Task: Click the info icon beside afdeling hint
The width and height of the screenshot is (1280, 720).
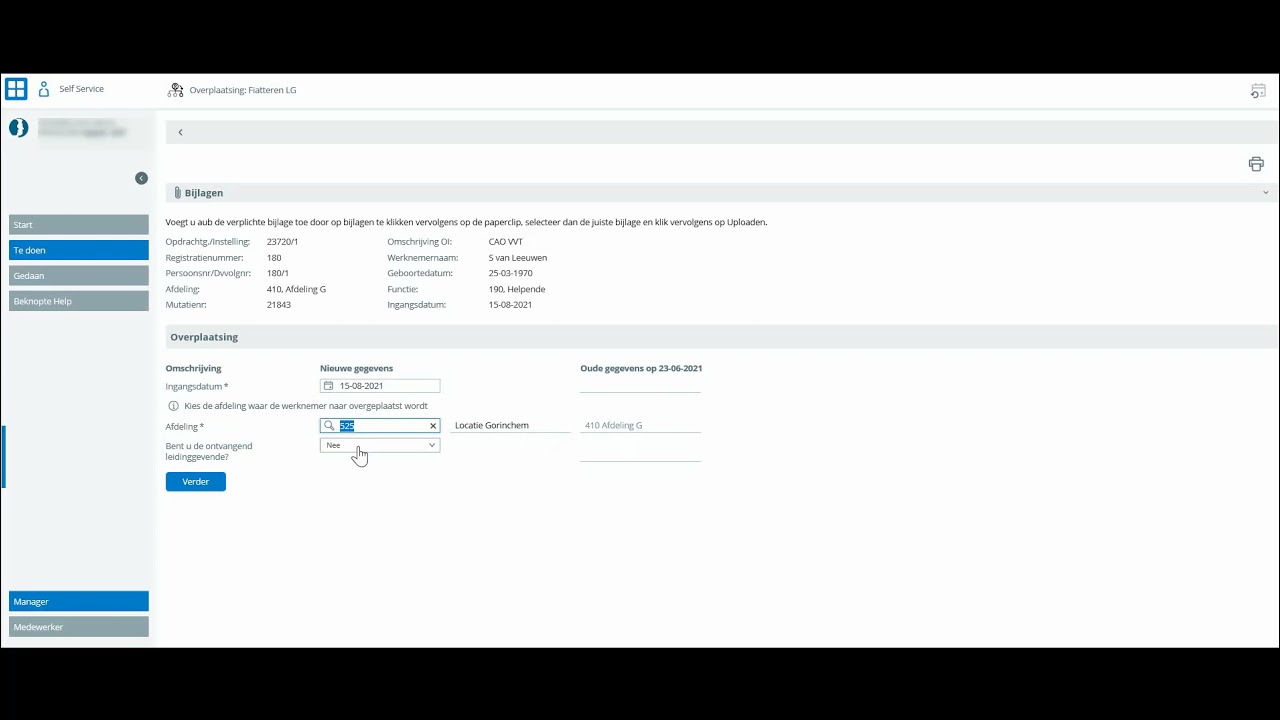Action: coord(174,406)
